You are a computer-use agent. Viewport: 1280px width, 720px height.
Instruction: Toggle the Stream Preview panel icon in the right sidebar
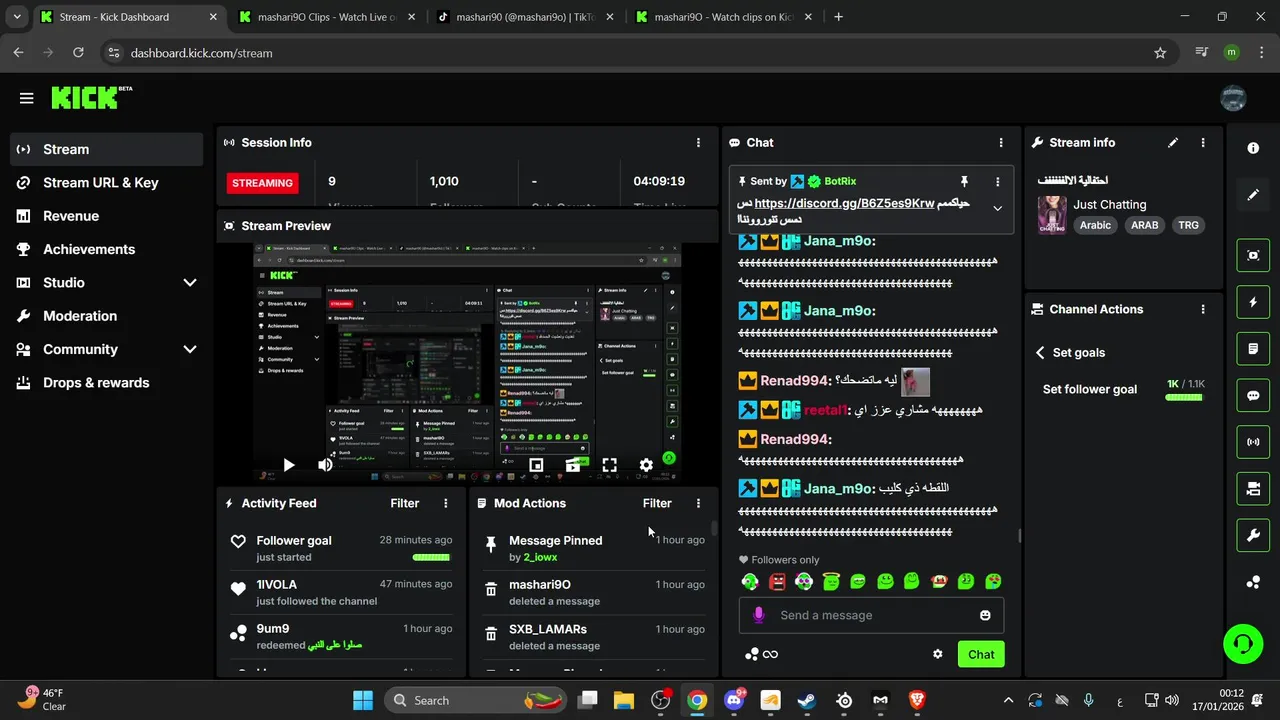(x=1253, y=255)
